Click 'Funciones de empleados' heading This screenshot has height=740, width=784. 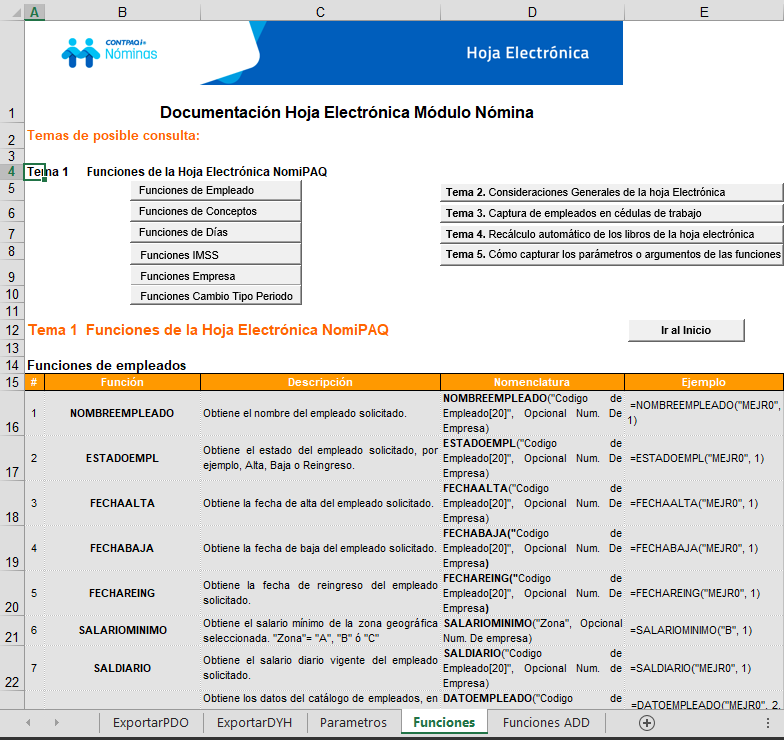(106, 366)
